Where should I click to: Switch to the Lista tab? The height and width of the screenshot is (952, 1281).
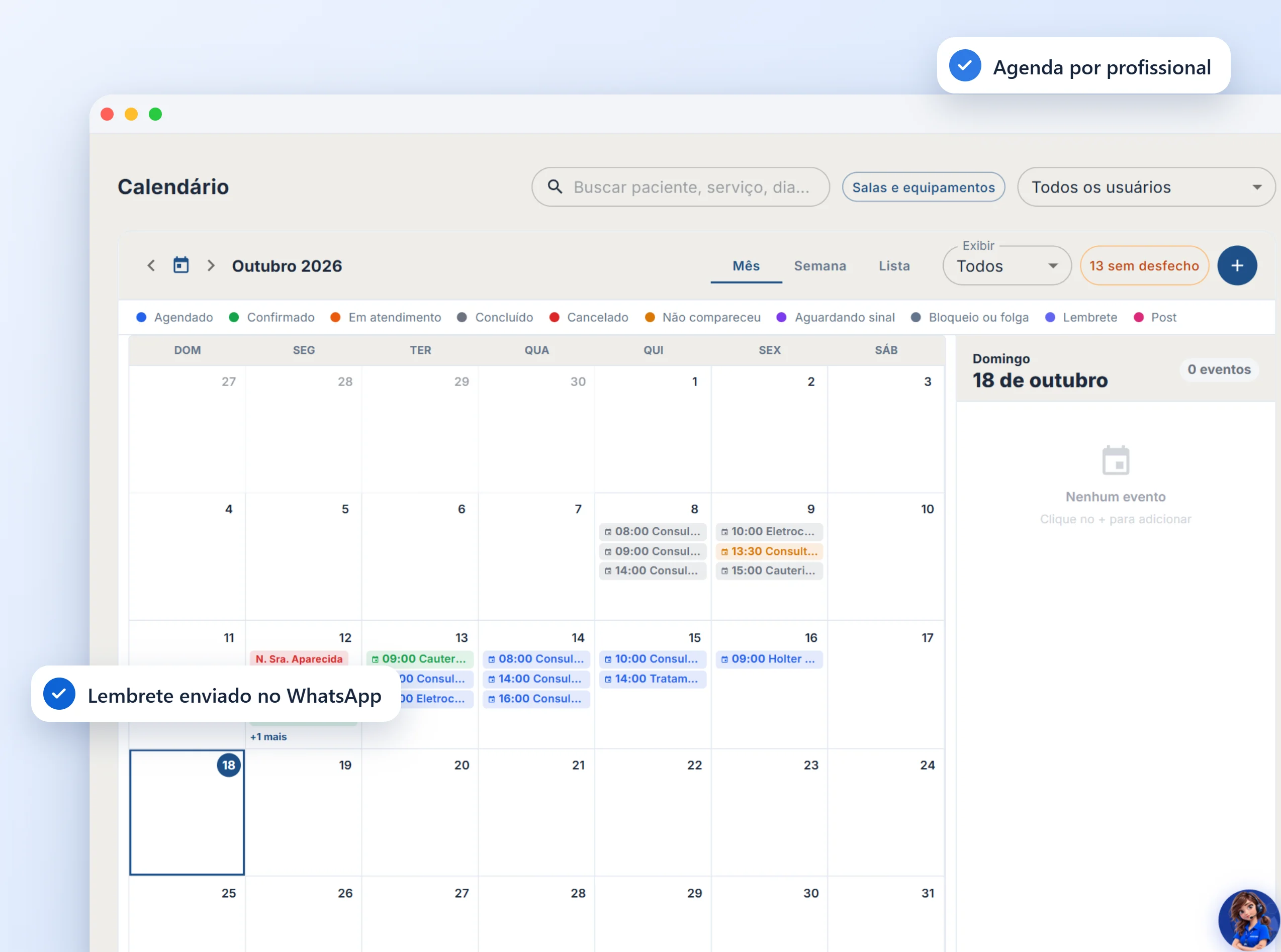click(894, 266)
